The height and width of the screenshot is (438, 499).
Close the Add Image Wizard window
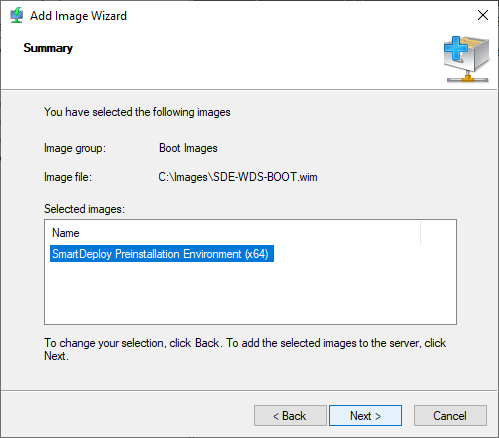click(x=483, y=15)
